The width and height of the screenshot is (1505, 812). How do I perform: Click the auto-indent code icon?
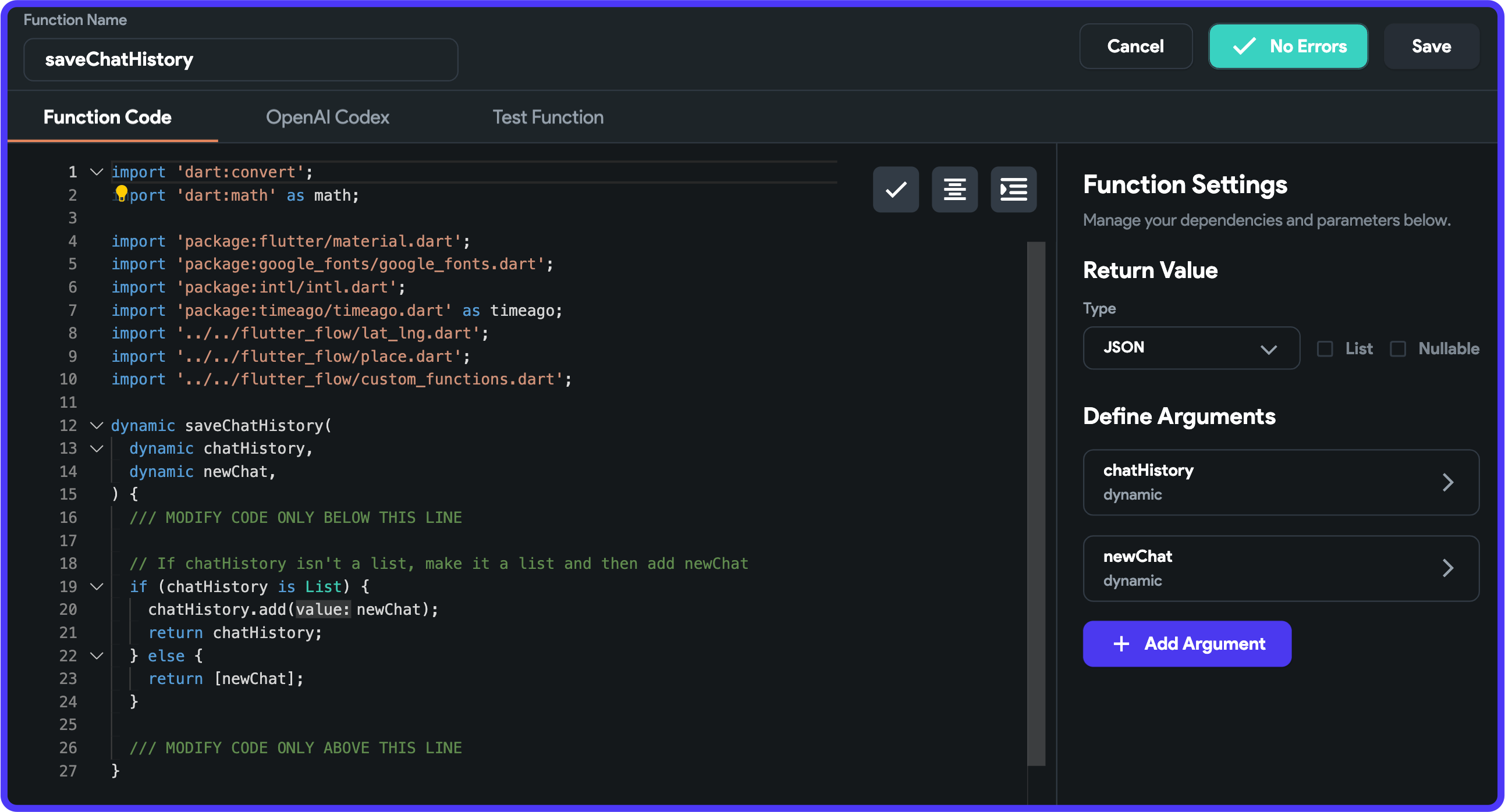coord(1013,189)
